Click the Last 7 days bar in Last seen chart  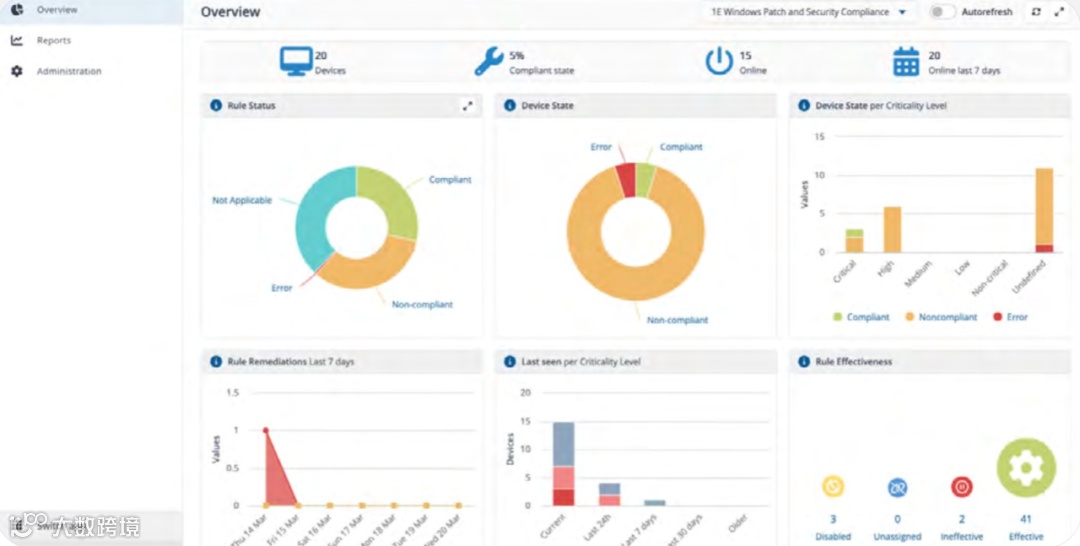tap(655, 503)
